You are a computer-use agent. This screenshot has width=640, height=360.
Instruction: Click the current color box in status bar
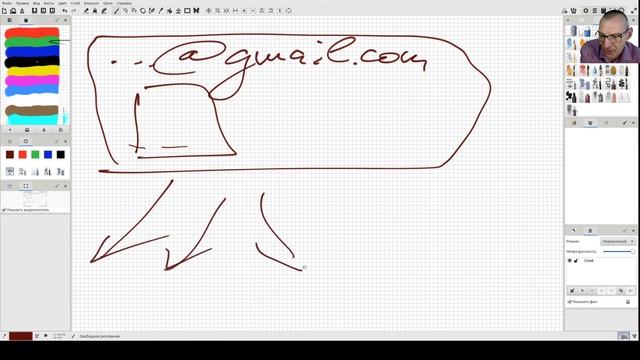click(20, 336)
